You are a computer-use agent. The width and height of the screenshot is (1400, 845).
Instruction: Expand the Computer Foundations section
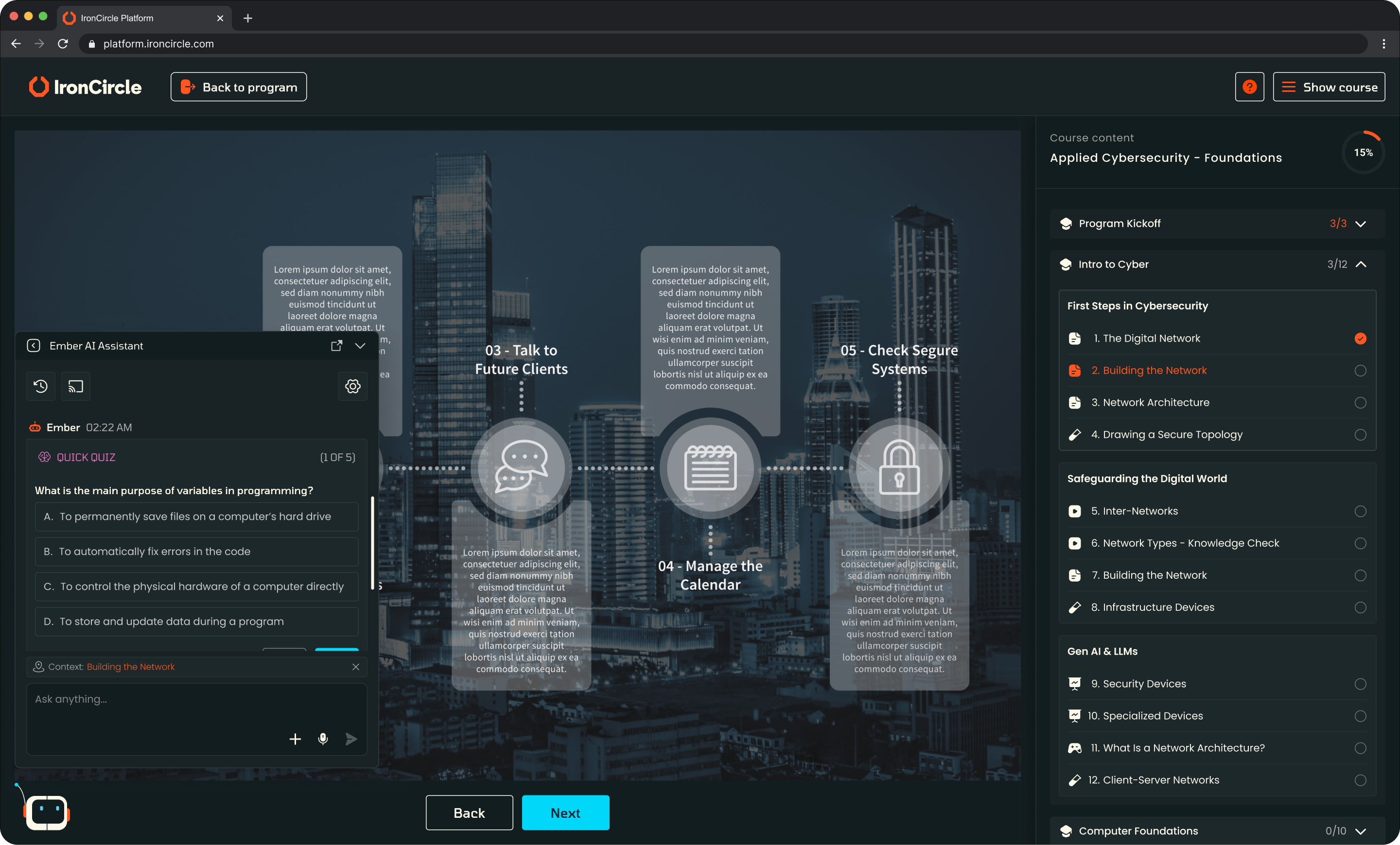[1360, 831]
